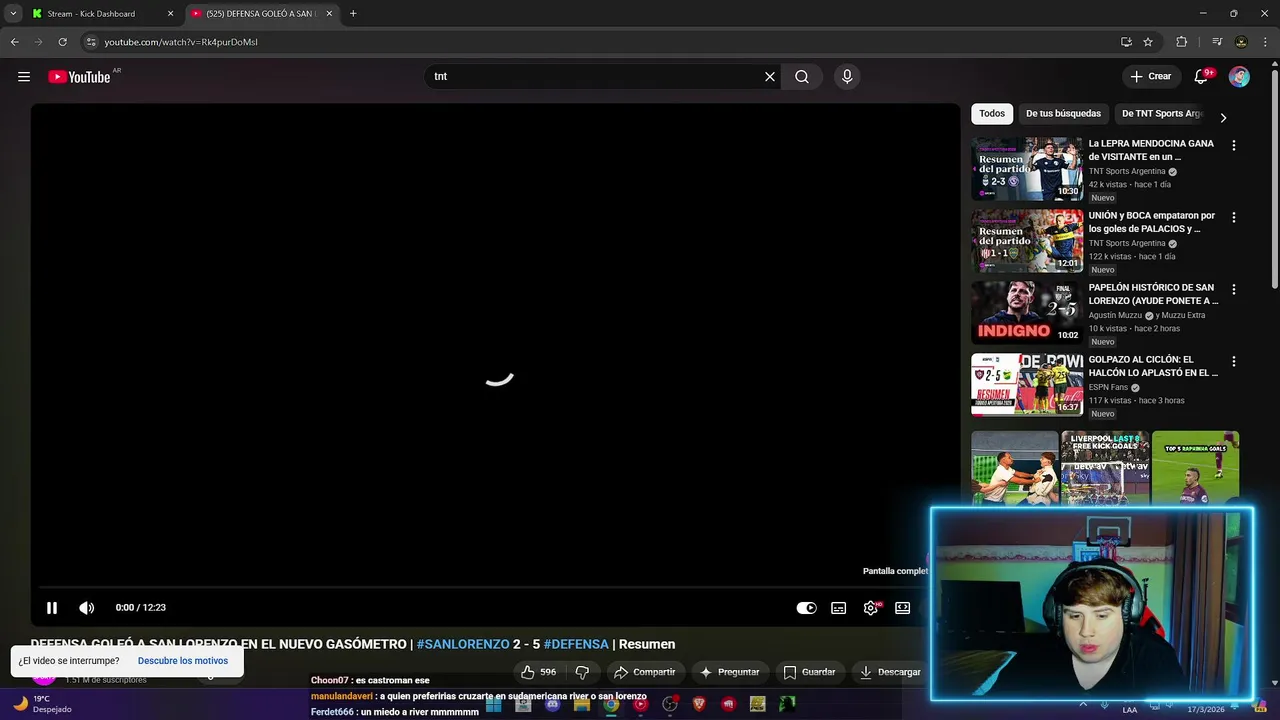Select the De tus búsquedas chip
The image size is (1280, 720).
pyautogui.click(x=1063, y=114)
